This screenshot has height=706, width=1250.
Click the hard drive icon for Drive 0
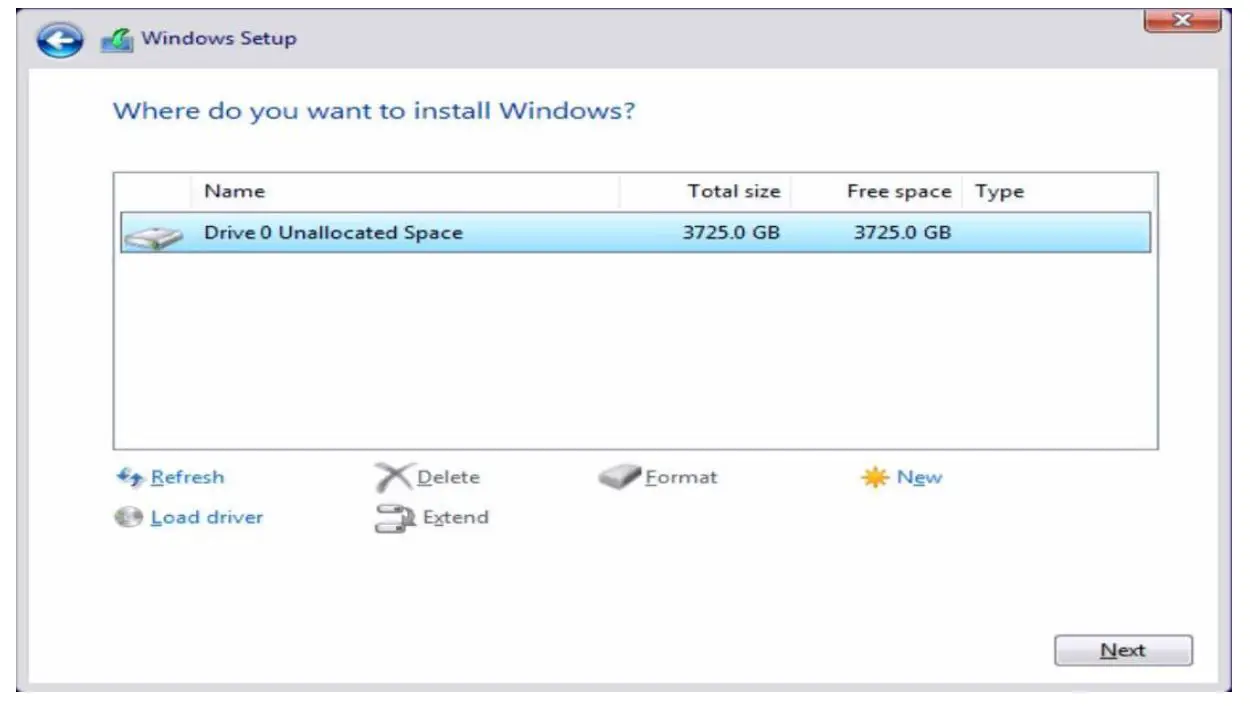(153, 236)
